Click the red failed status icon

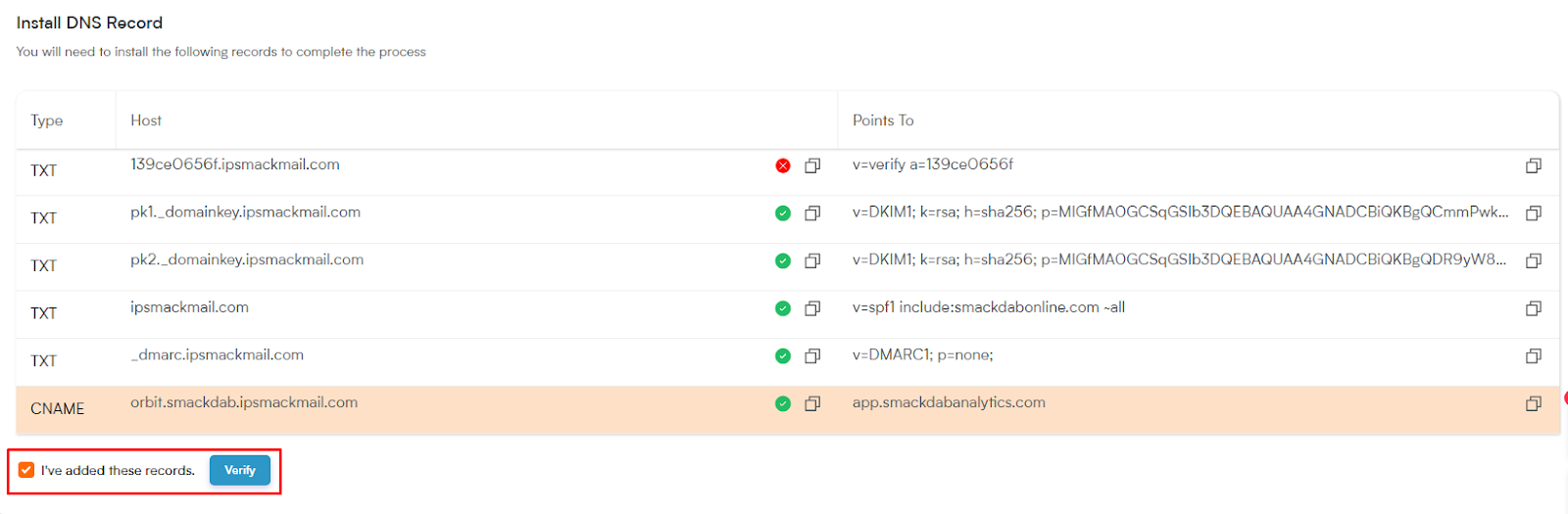783,165
